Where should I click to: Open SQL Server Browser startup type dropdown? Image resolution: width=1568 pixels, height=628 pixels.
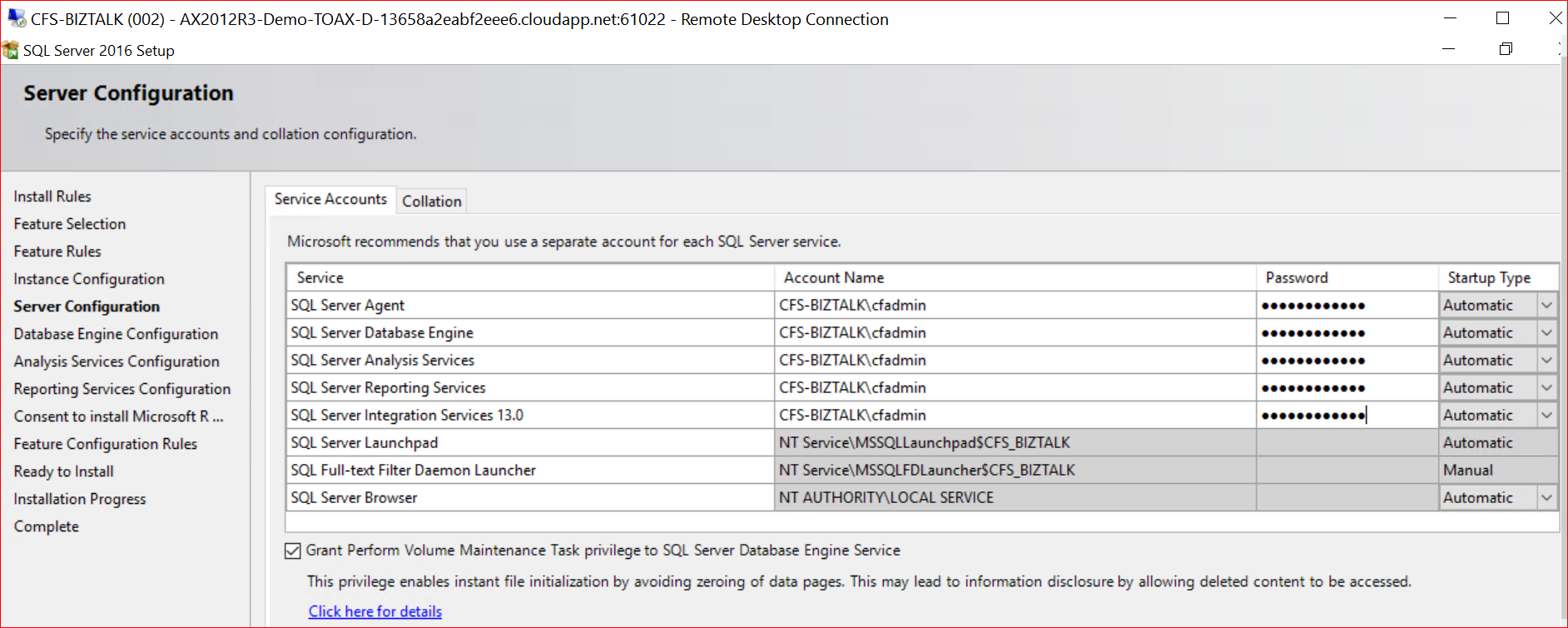[1546, 498]
